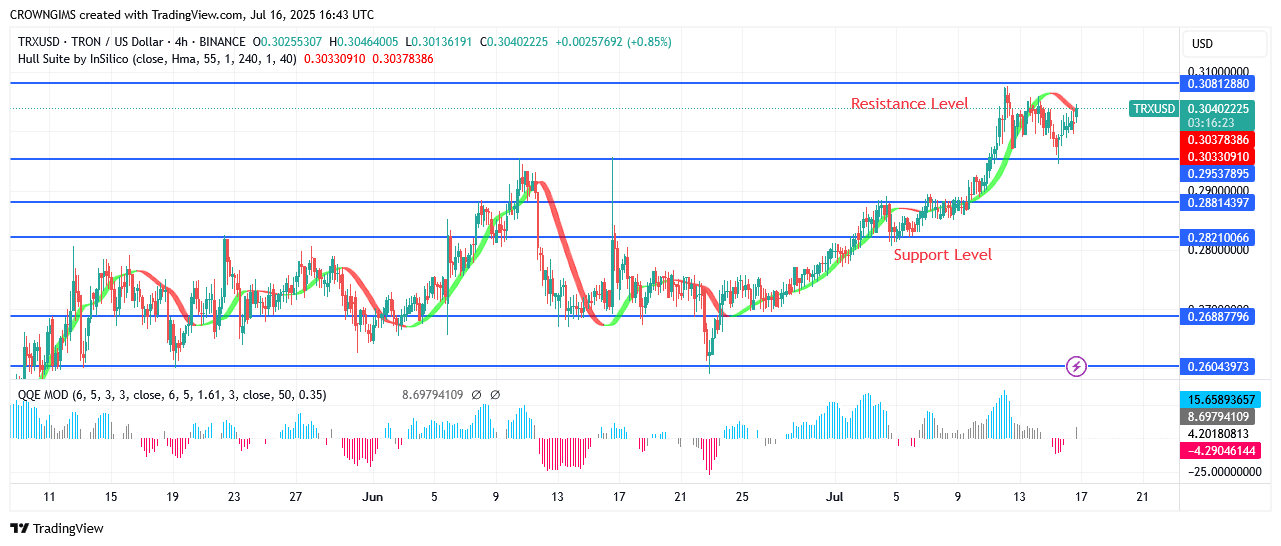This screenshot has width=1281, height=546.
Task: Click the 19 label on the date axis
Action: click(x=172, y=496)
